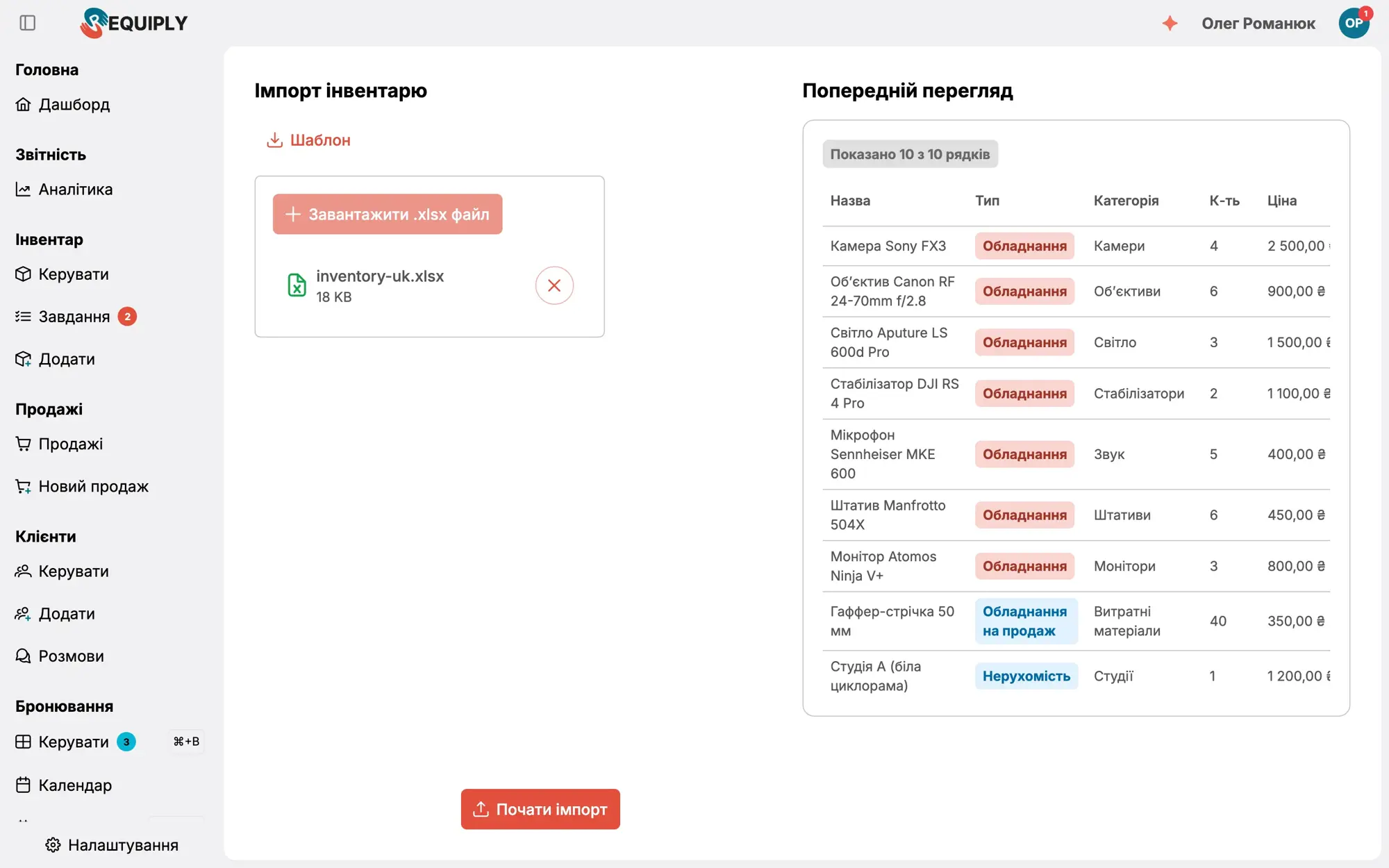
Task: Click the Додати user-plus icon under Клієнти
Action: pos(24,613)
